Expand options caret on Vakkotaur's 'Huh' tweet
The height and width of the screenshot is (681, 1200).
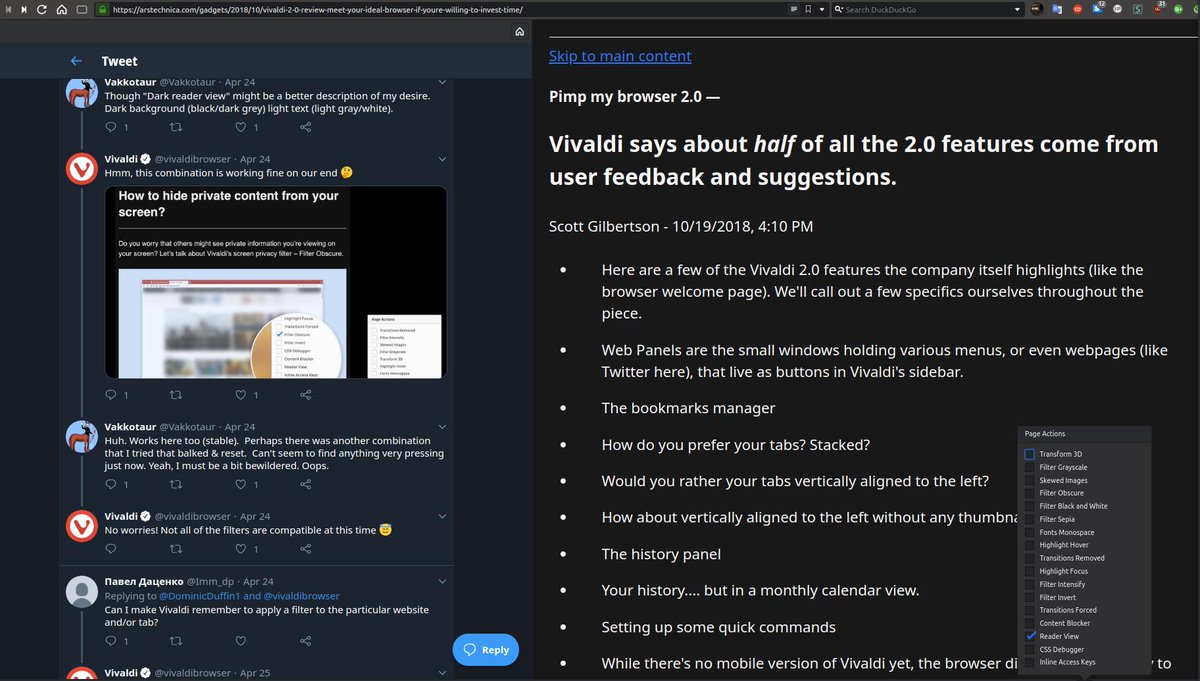(441, 426)
